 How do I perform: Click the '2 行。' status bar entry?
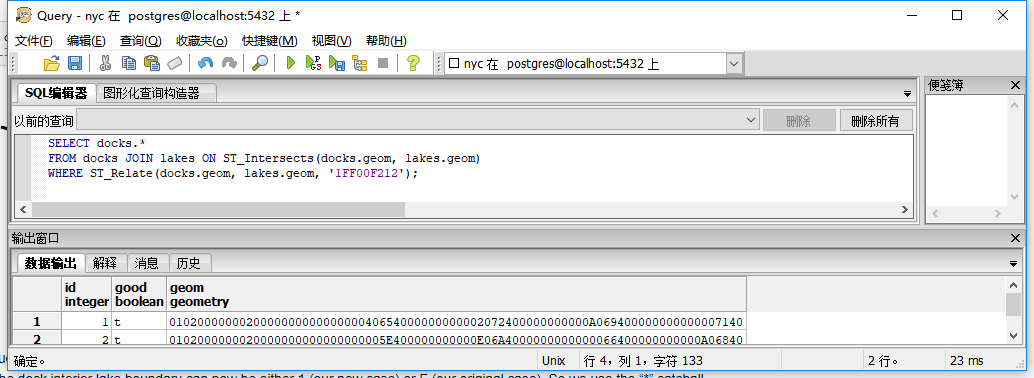pyautogui.click(x=884, y=361)
